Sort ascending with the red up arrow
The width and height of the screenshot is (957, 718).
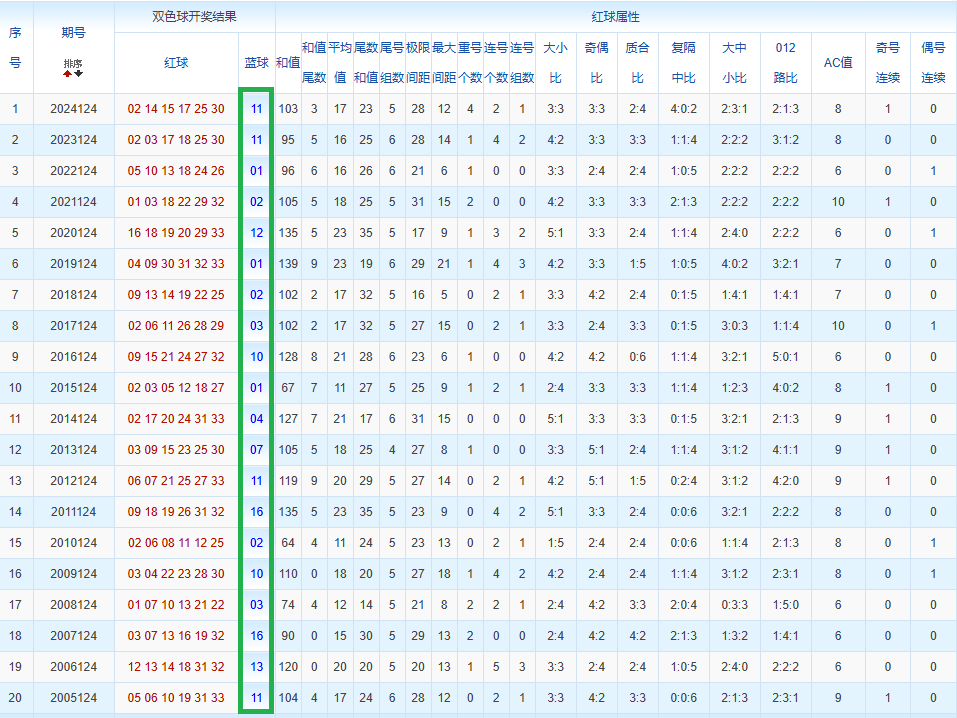(x=67, y=74)
